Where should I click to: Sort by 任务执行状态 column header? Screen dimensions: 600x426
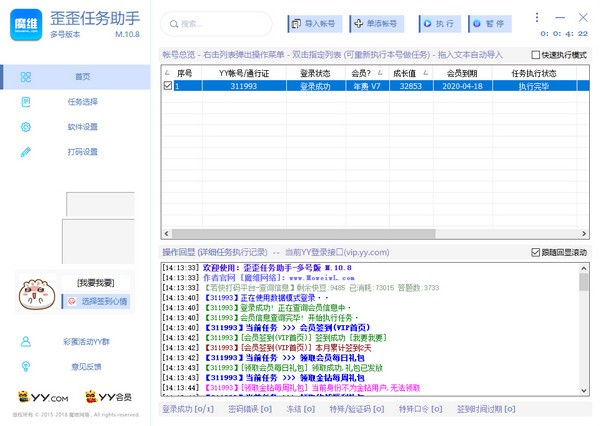point(534,73)
